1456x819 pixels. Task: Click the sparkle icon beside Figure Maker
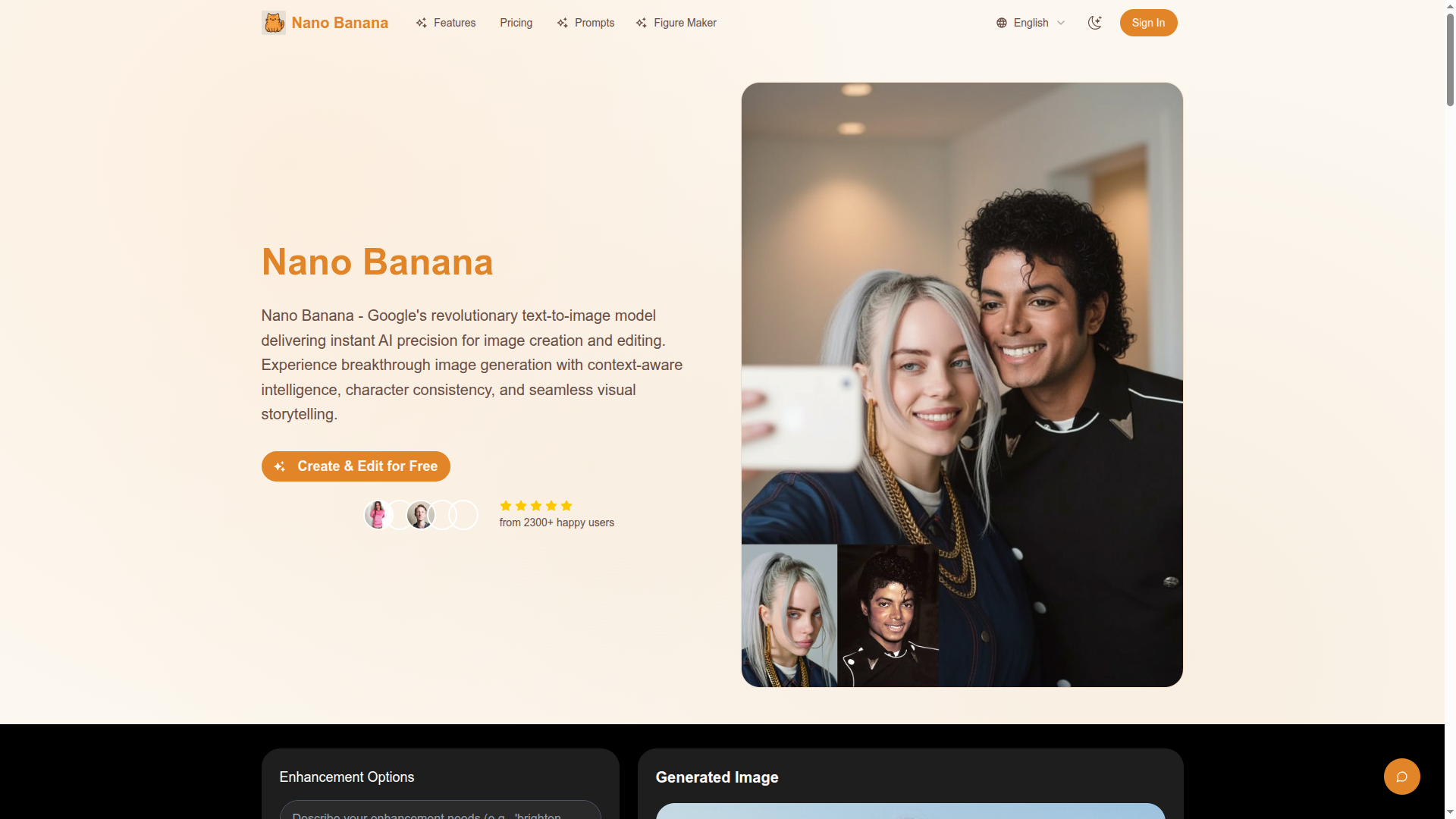(x=642, y=23)
